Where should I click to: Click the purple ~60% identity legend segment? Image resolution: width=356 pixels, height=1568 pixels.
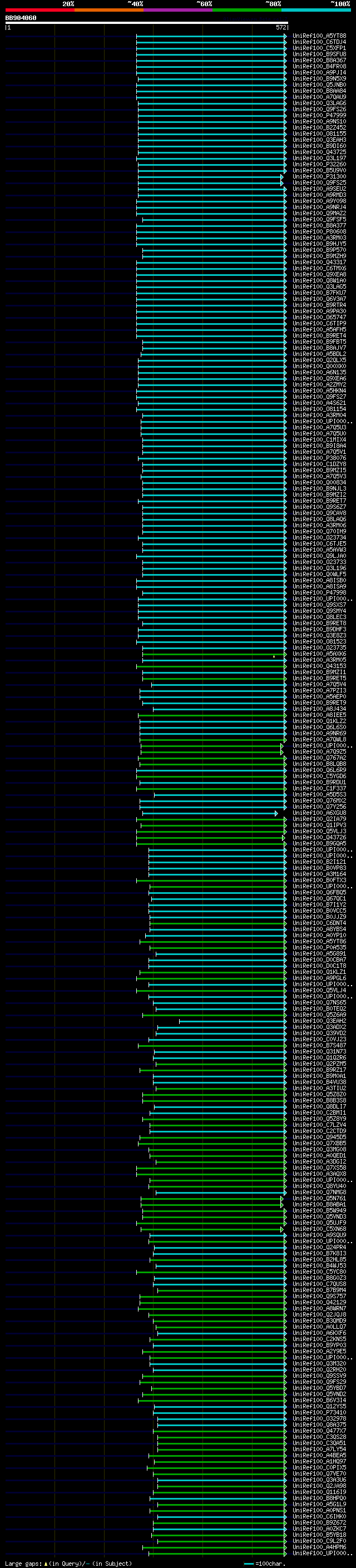pyautogui.click(x=179, y=10)
